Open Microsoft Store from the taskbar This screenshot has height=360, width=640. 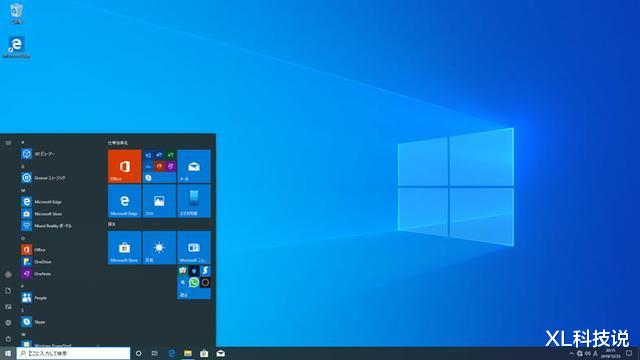204,353
